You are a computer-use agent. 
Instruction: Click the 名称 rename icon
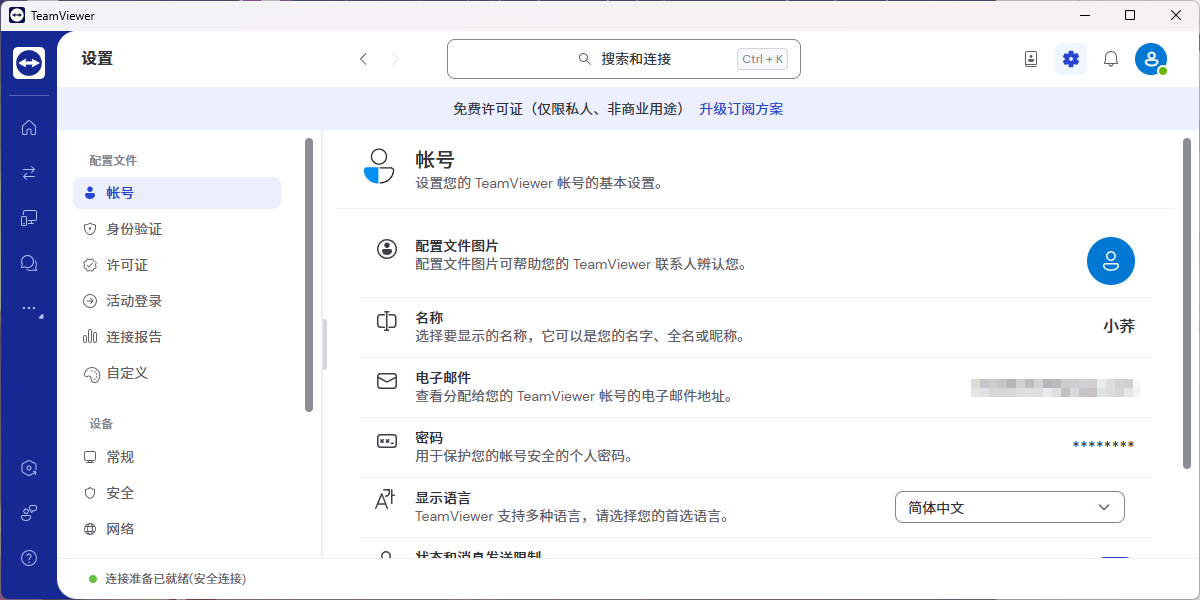pos(387,321)
